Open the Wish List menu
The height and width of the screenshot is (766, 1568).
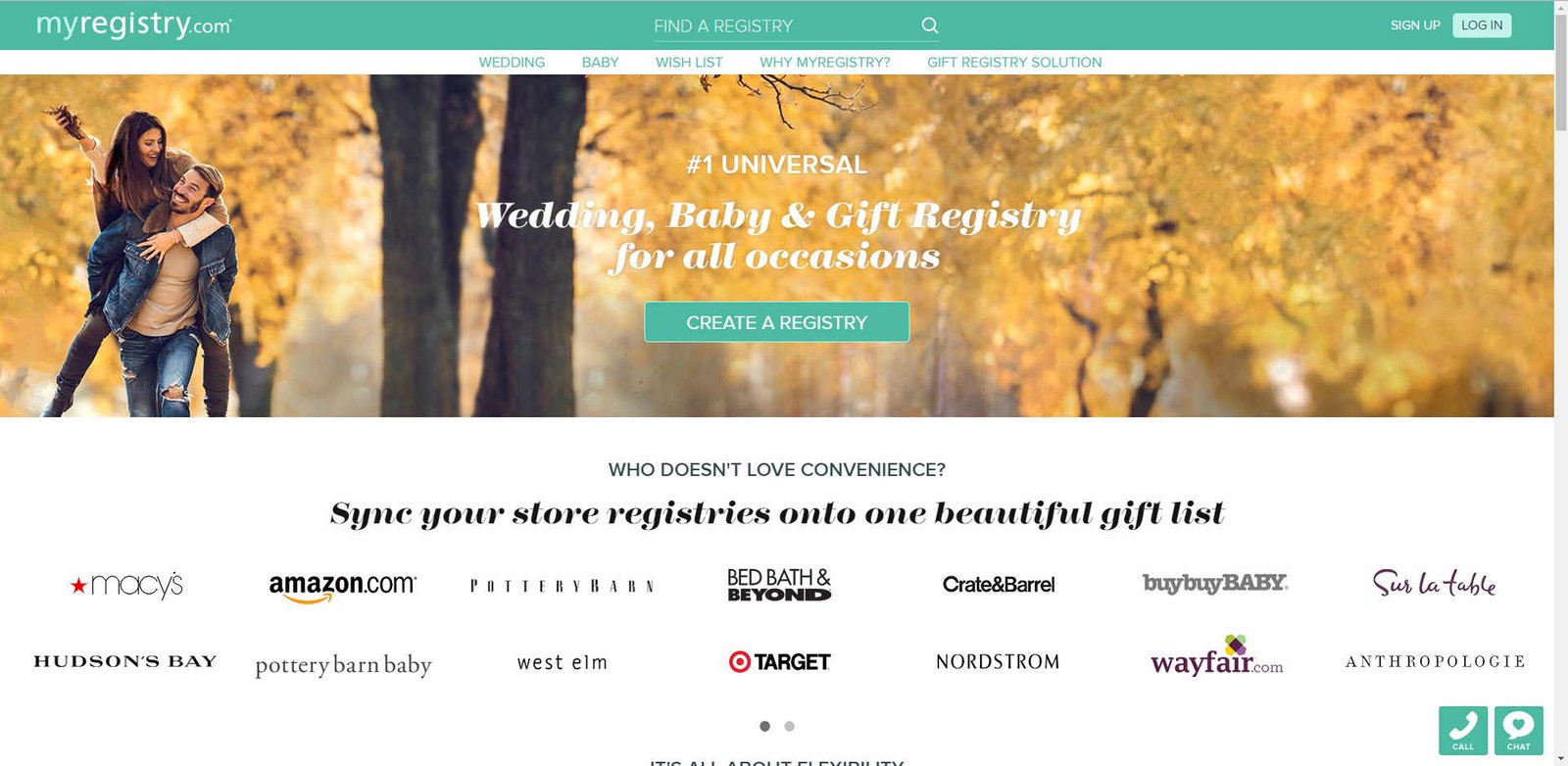689,62
